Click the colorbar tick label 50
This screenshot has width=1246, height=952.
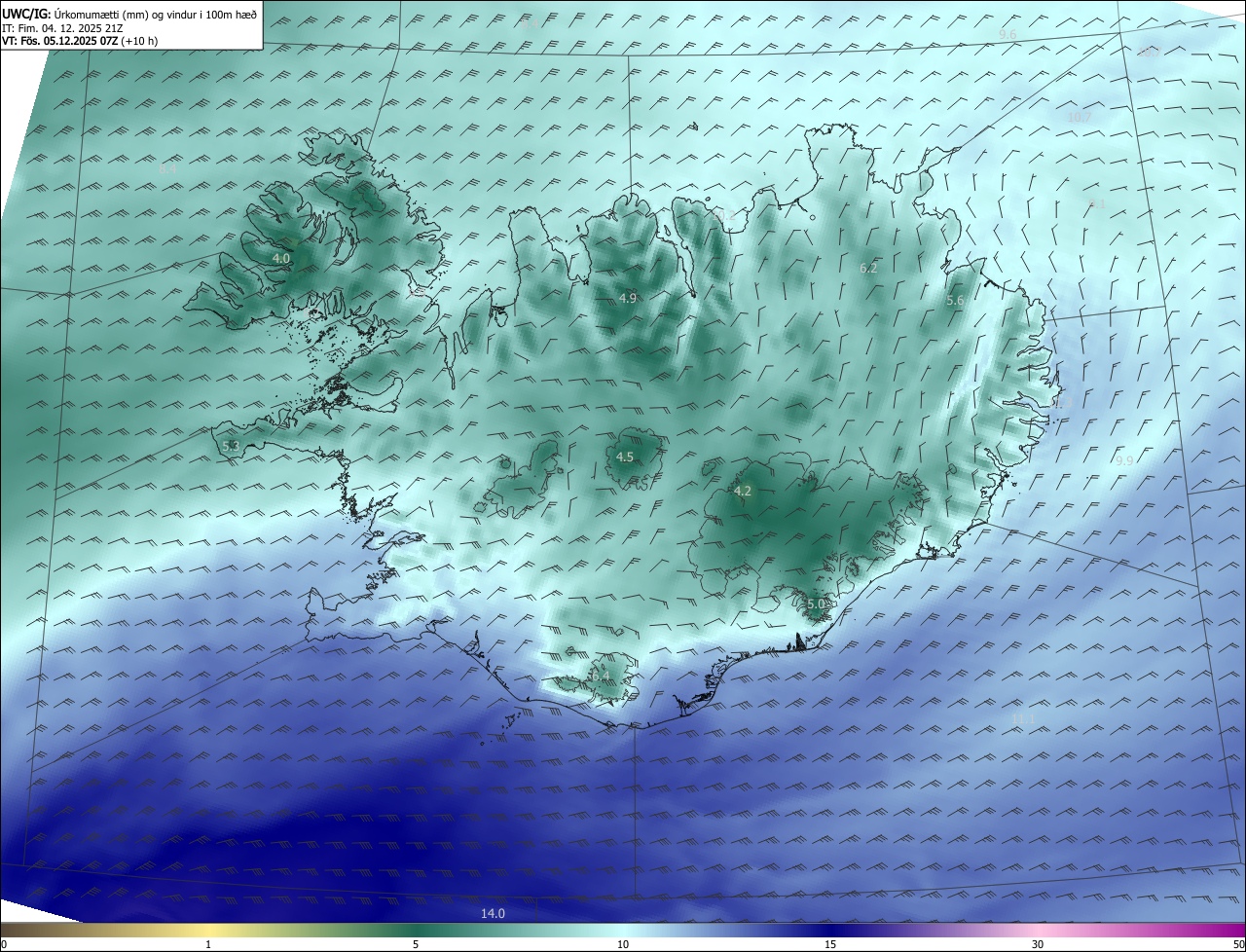coord(1238,944)
